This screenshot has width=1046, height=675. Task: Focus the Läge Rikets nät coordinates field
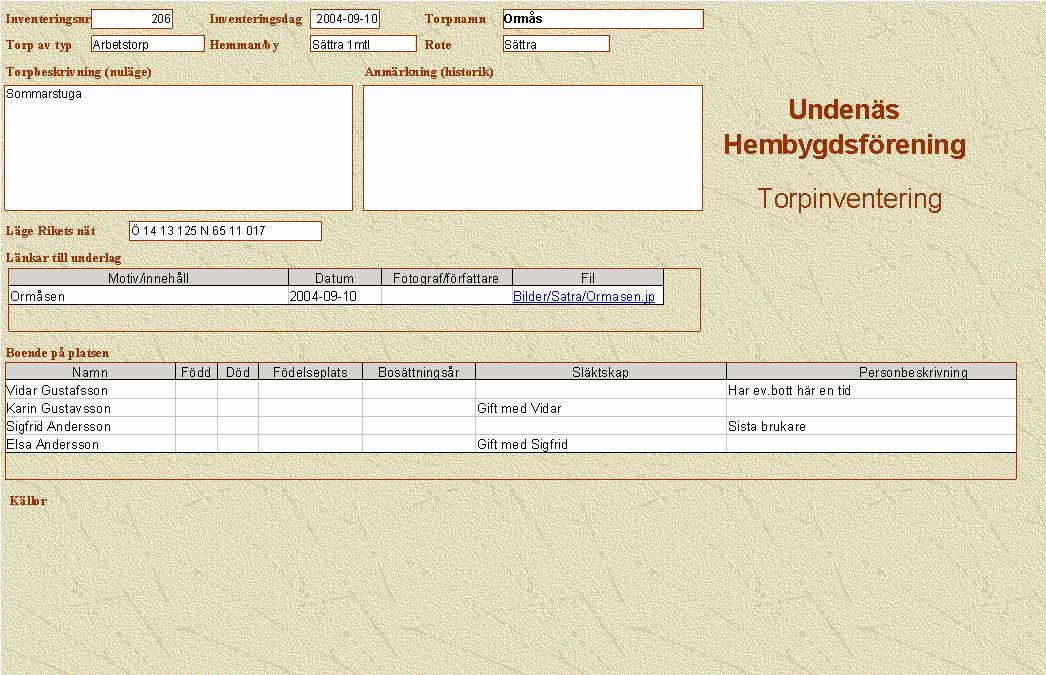[x=225, y=231]
